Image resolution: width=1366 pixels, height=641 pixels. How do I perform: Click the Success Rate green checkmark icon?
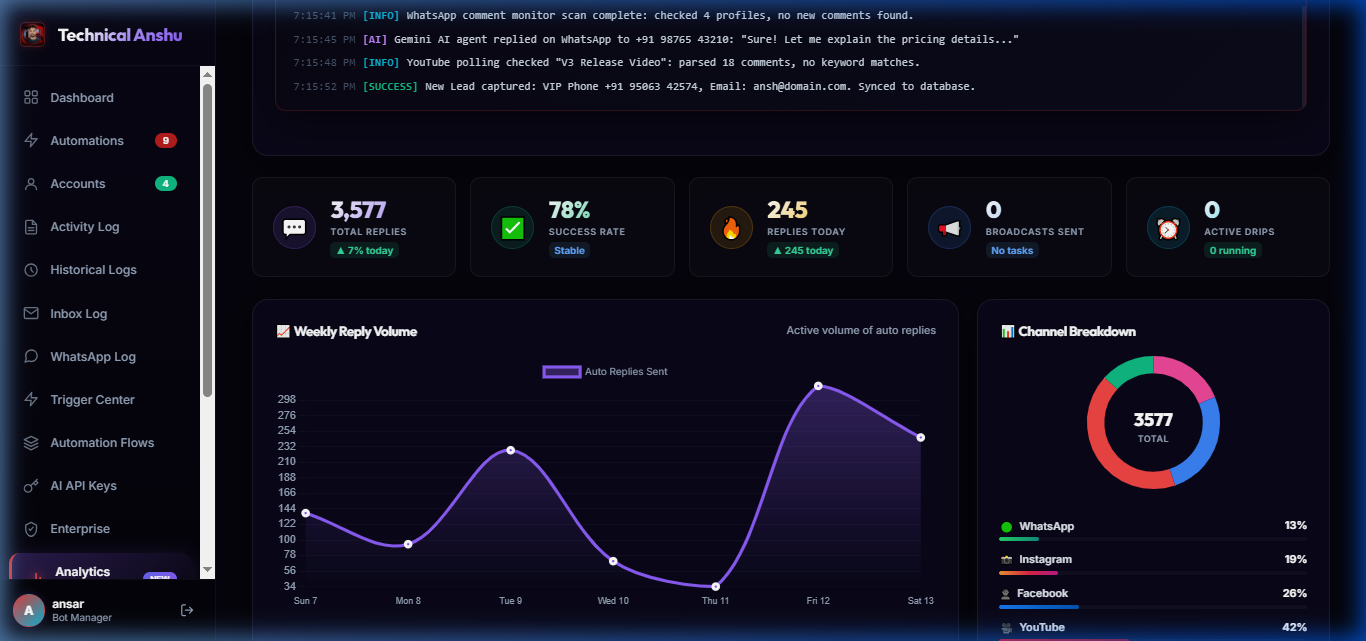[x=512, y=227]
